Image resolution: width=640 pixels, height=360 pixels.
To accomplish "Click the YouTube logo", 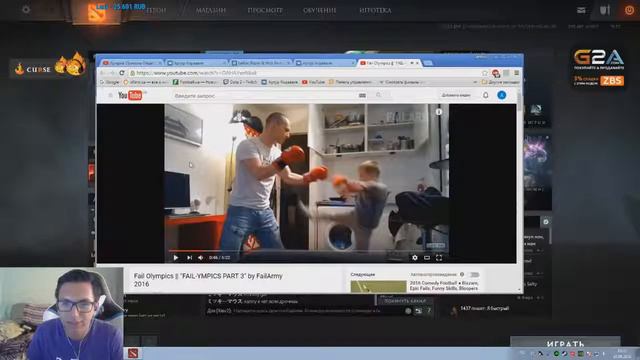I will click(131, 95).
